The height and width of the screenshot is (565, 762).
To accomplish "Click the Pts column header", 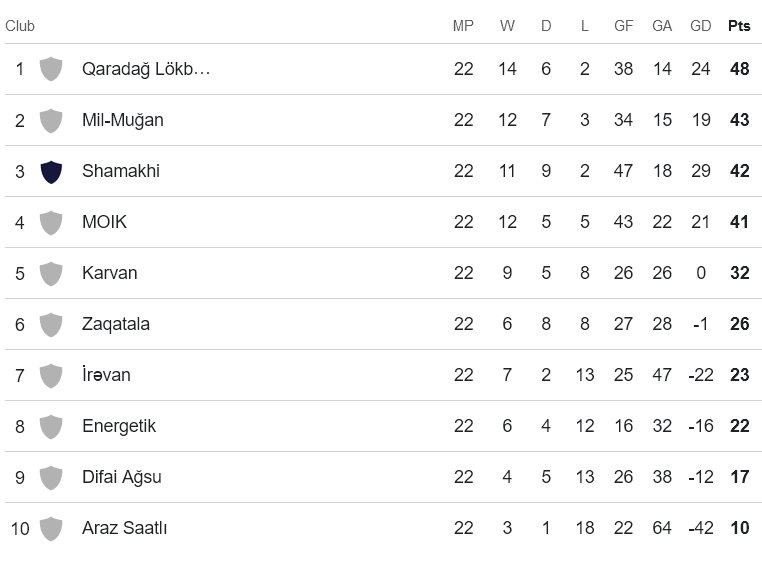I will [x=739, y=26].
